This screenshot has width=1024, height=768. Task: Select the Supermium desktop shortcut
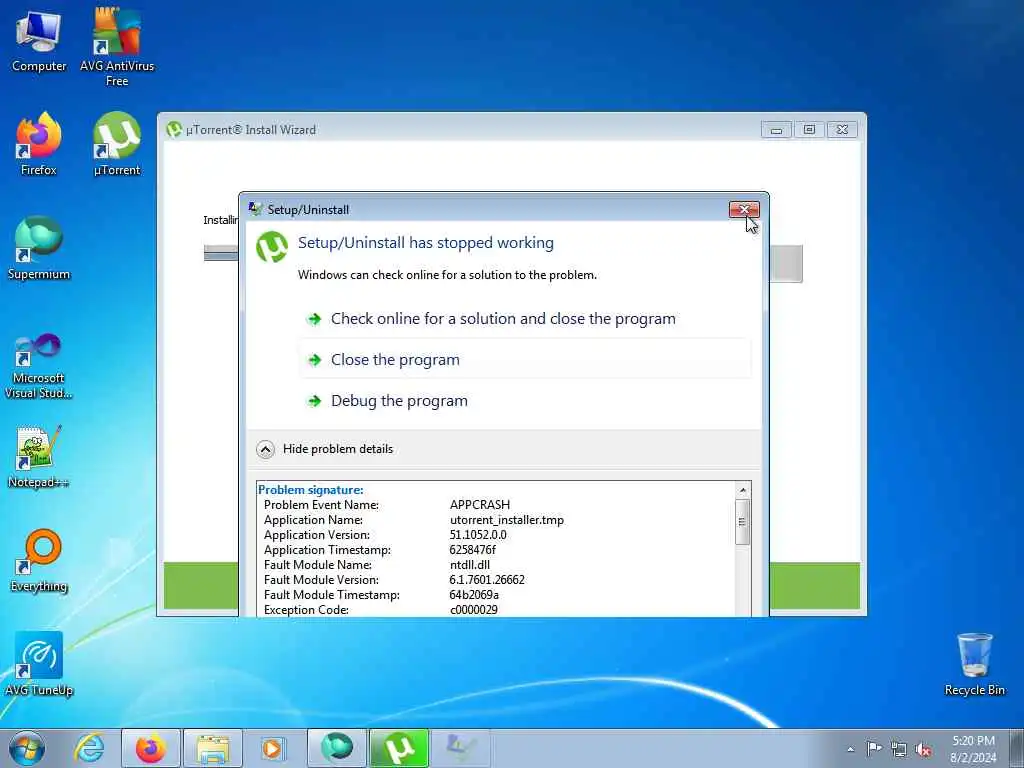[39, 248]
